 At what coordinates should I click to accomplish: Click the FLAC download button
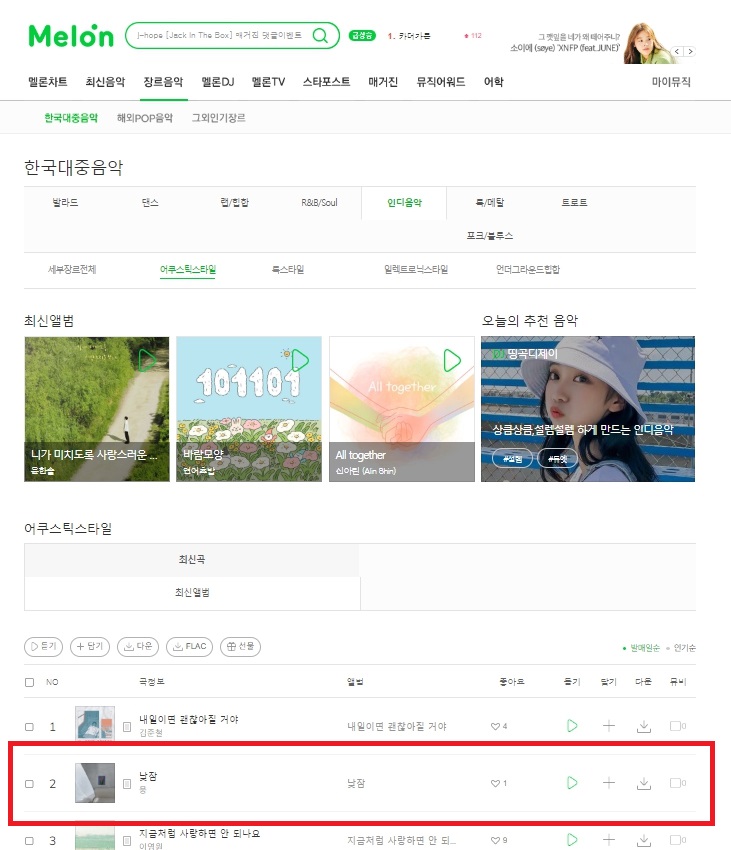click(x=189, y=646)
